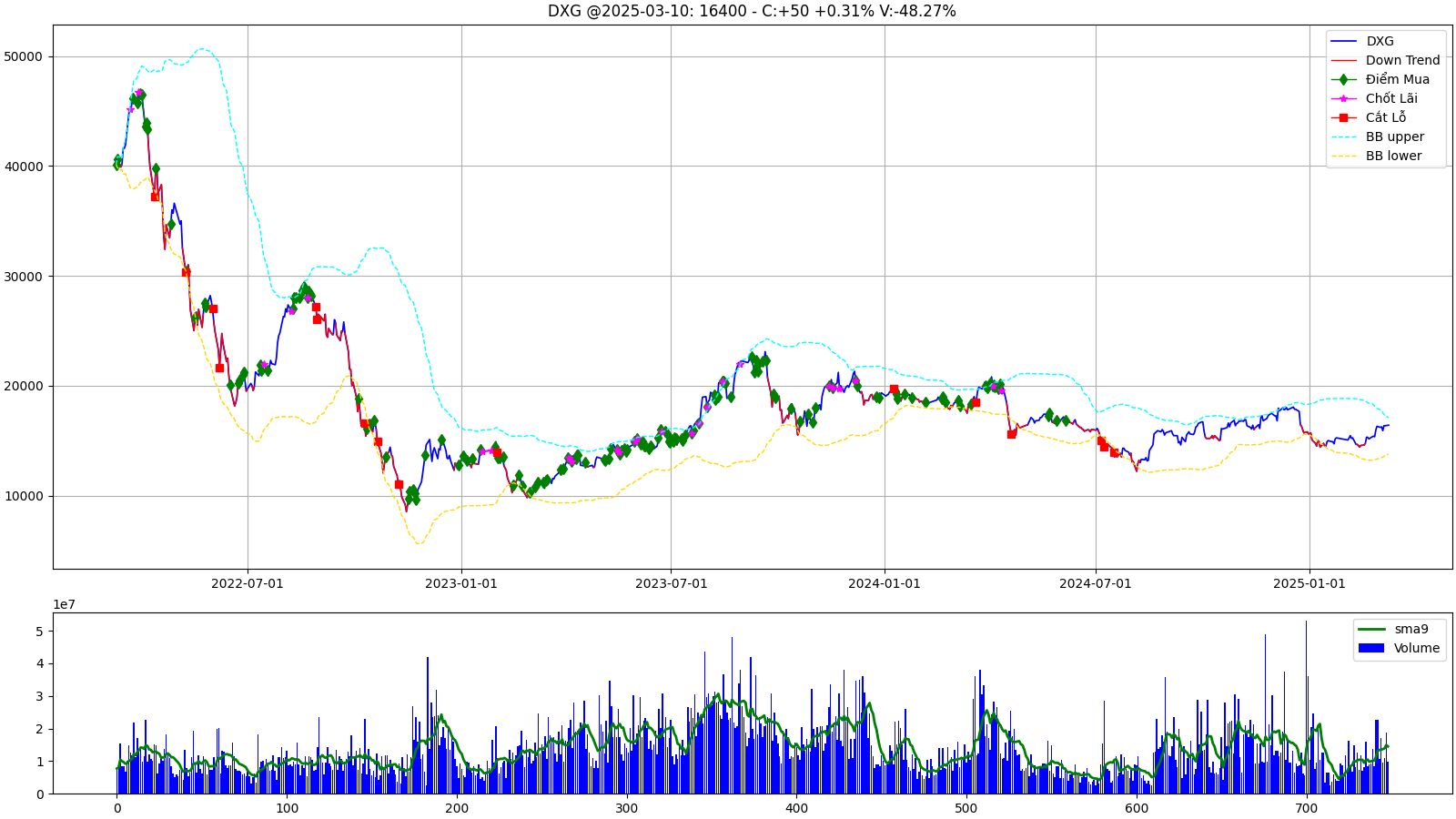The image size is (1456, 819).
Task: Click the 200 tick on volume x-axis
Action: (457, 808)
